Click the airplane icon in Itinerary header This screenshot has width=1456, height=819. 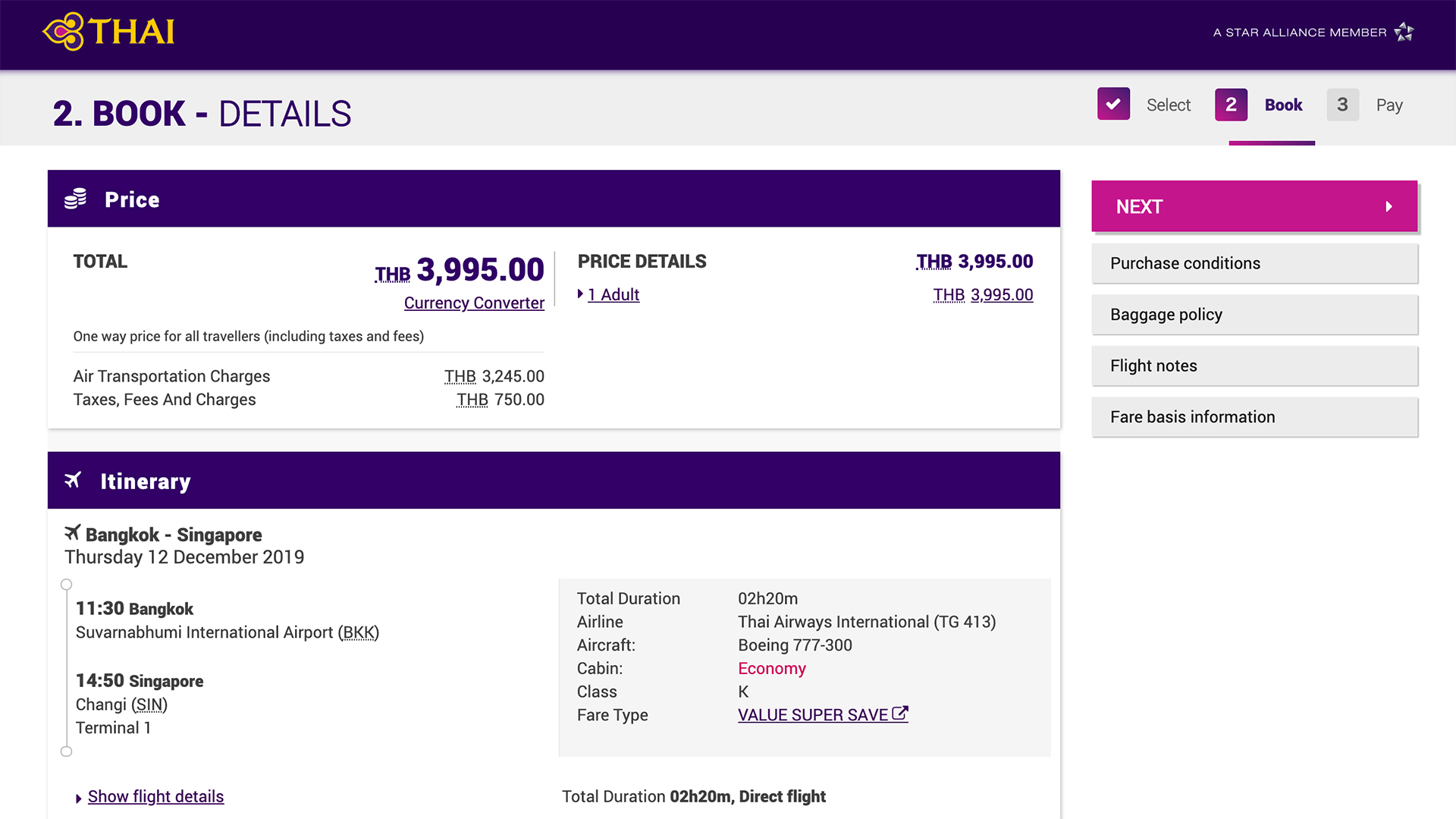pyautogui.click(x=73, y=480)
